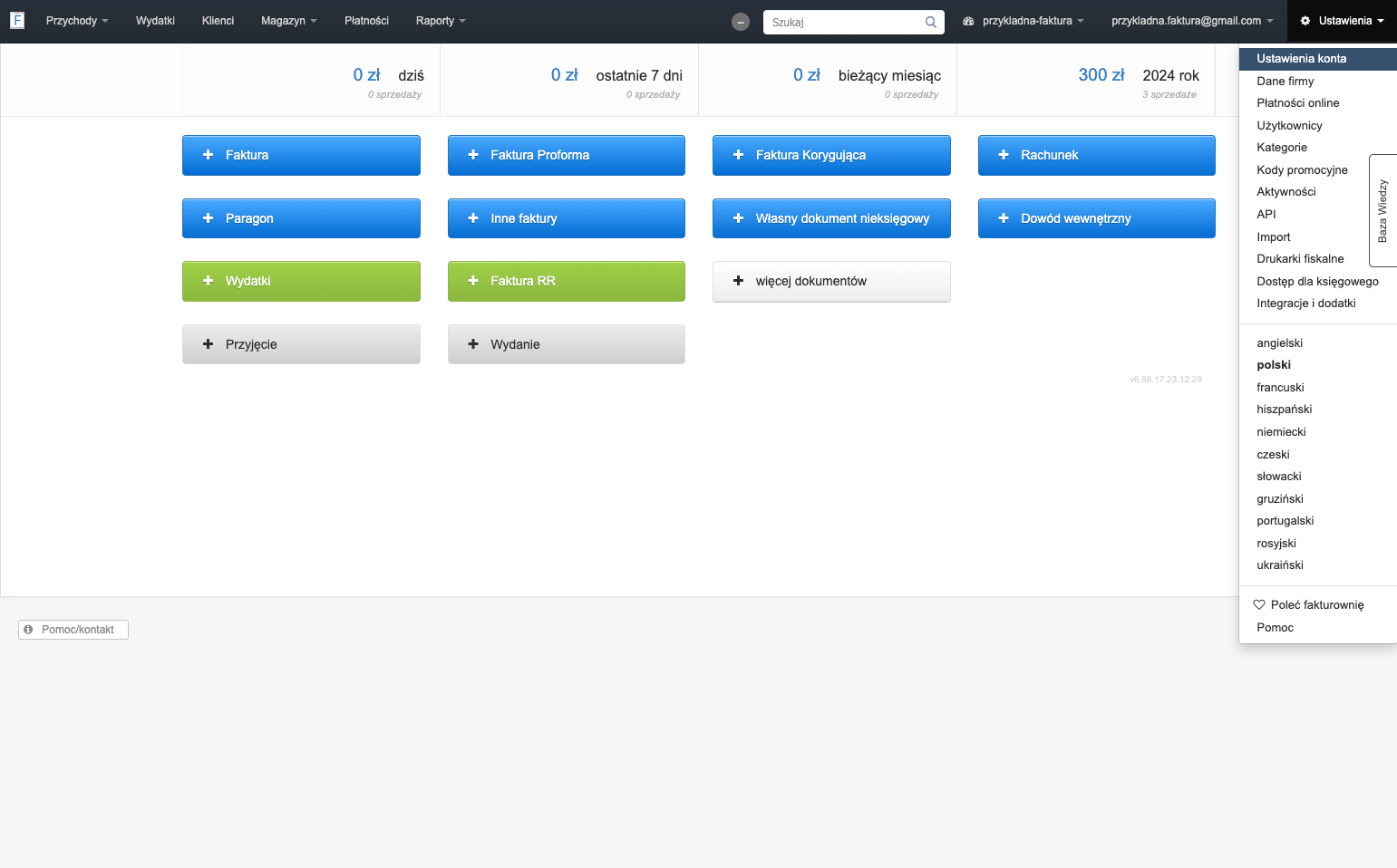Image resolution: width=1397 pixels, height=868 pixels.
Task: Click the Inne faktury button
Action: tap(567, 218)
